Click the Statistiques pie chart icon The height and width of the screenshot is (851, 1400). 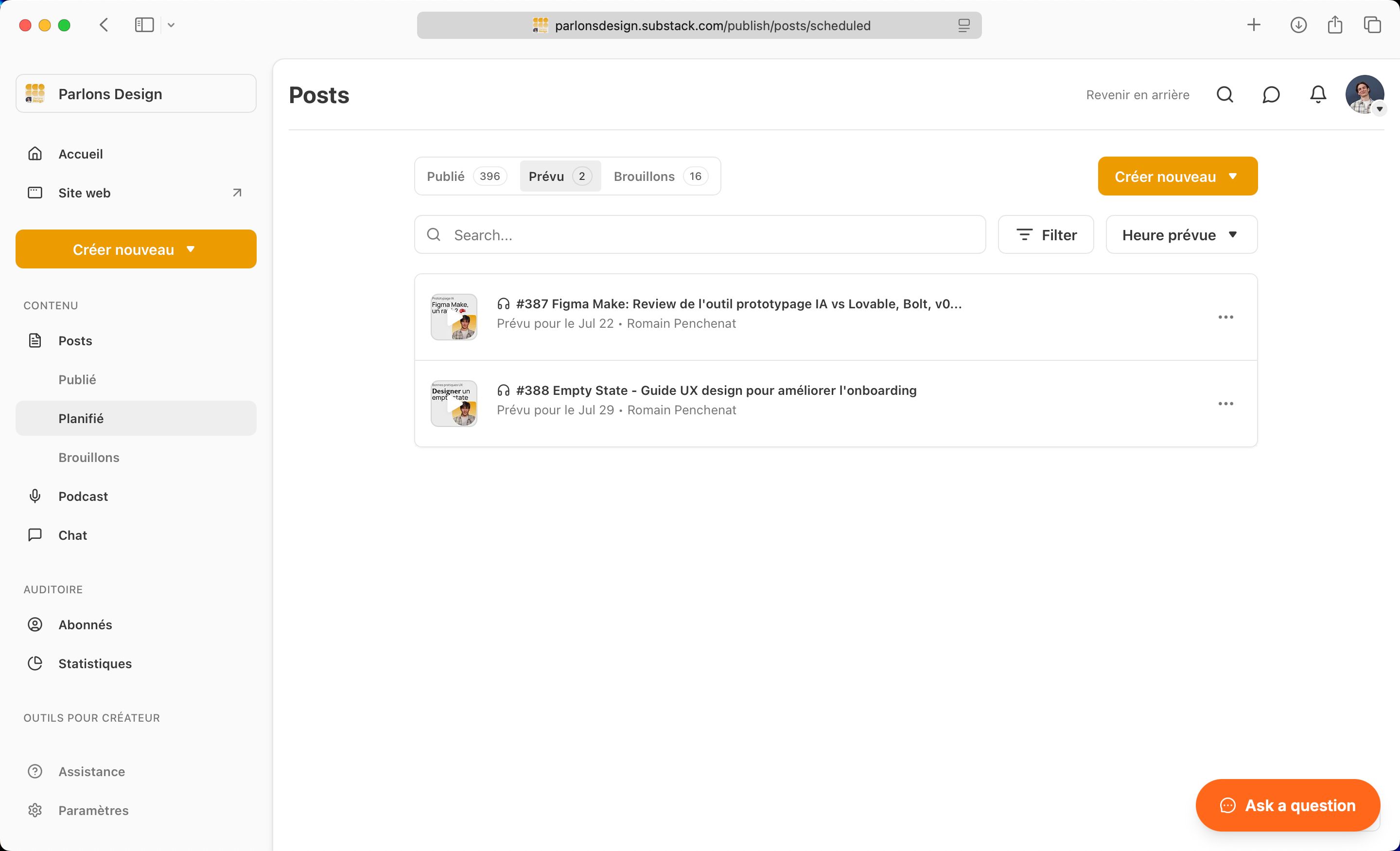(x=35, y=663)
